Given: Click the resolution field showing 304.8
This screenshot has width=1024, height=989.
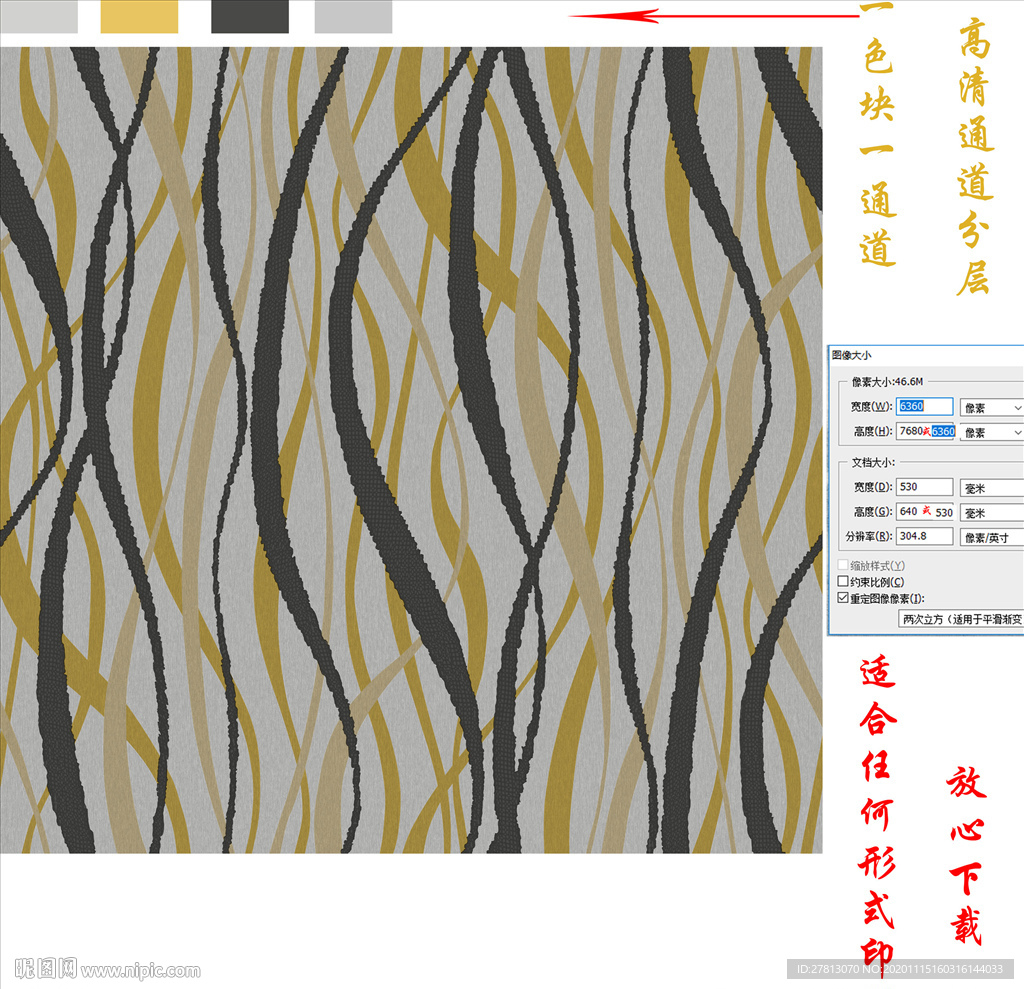Looking at the screenshot, I should (x=924, y=536).
